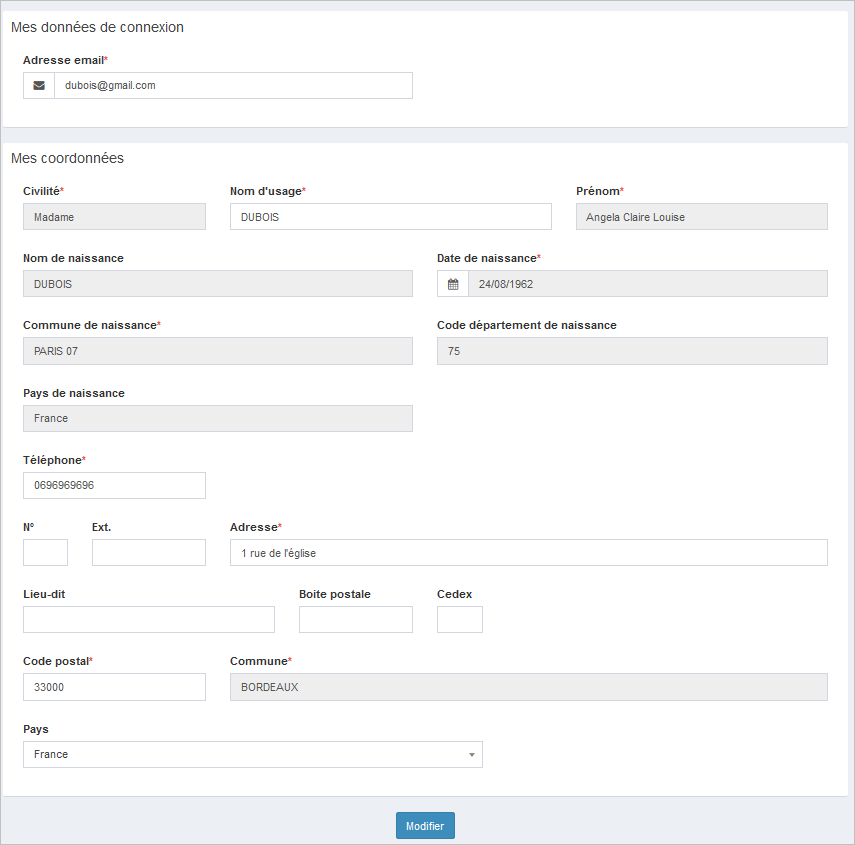Click into the Ext. input box
855x845 pixels.
pyautogui.click(x=148, y=553)
